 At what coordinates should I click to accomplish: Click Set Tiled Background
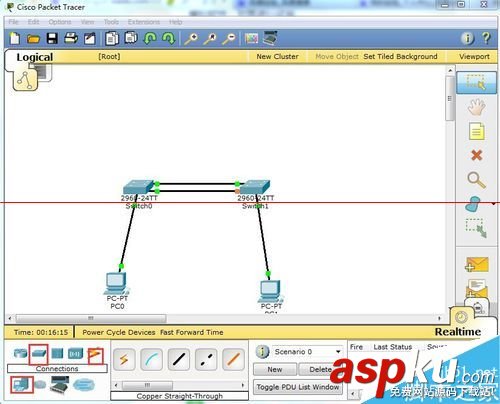[x=400, y=57]
